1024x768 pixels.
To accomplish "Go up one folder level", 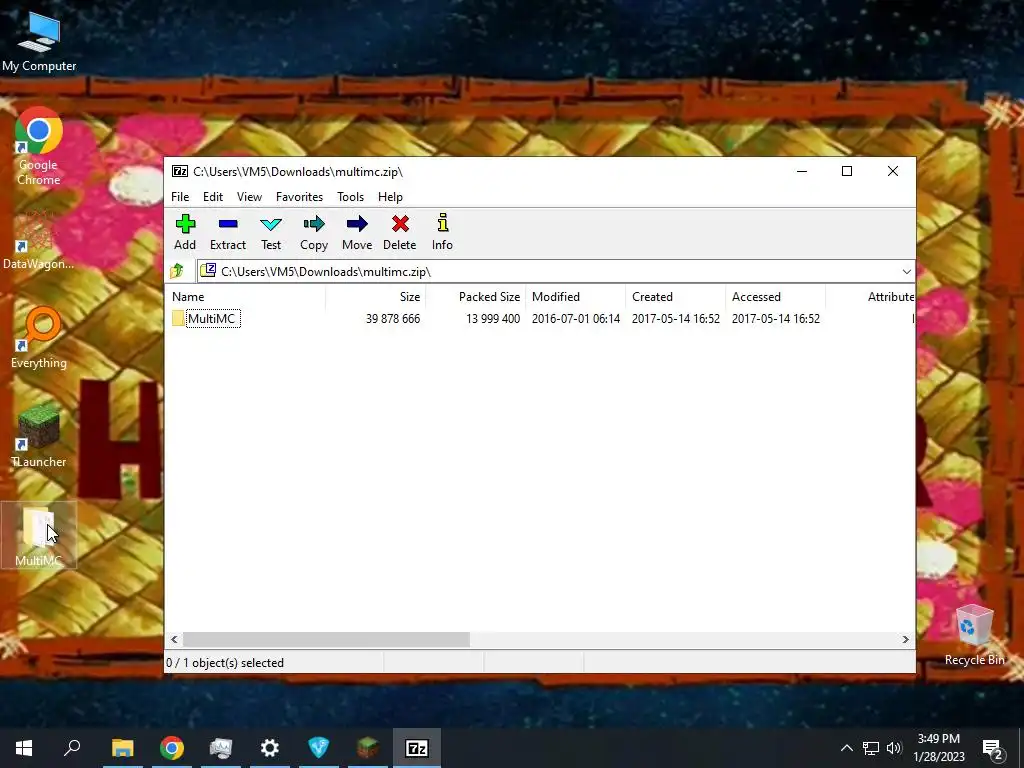I will coord(177,271).
